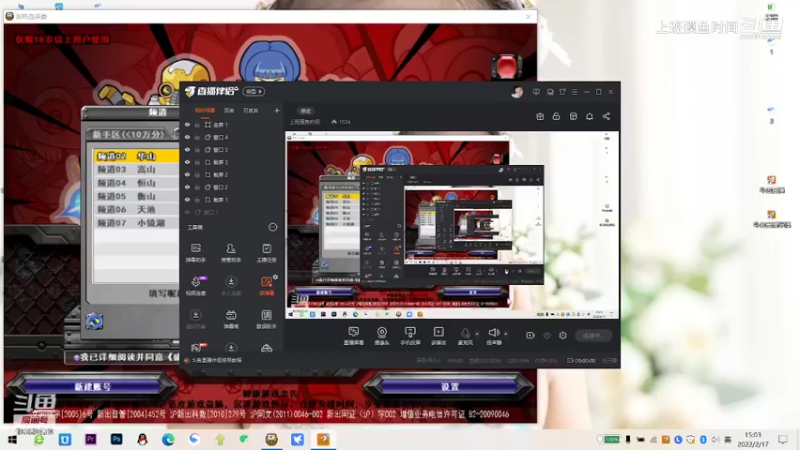Open Microsoft Edge from the taskbar

point(168,439)
